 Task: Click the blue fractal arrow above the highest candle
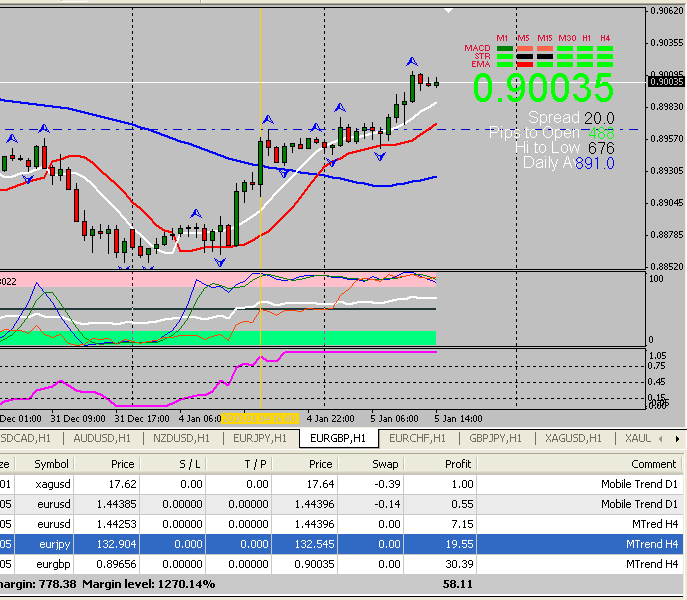pos(411,62)
